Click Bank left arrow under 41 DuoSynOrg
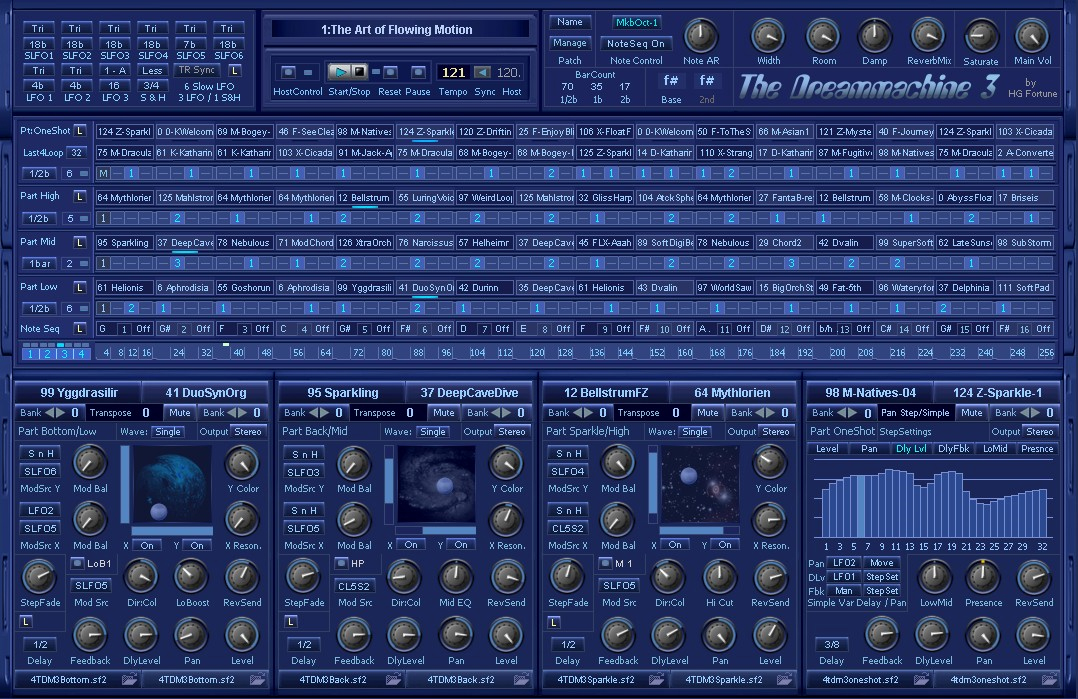This screenshot has height=699, width=1078. 232,412
